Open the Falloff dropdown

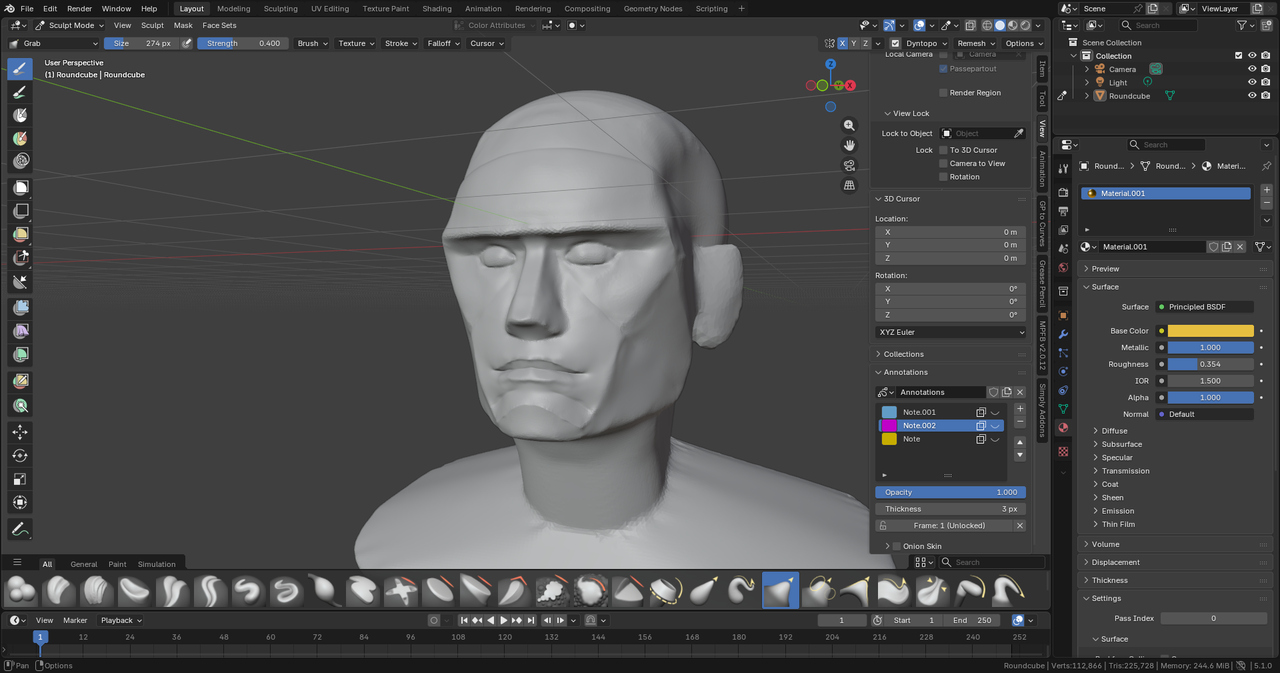(443, 43)
